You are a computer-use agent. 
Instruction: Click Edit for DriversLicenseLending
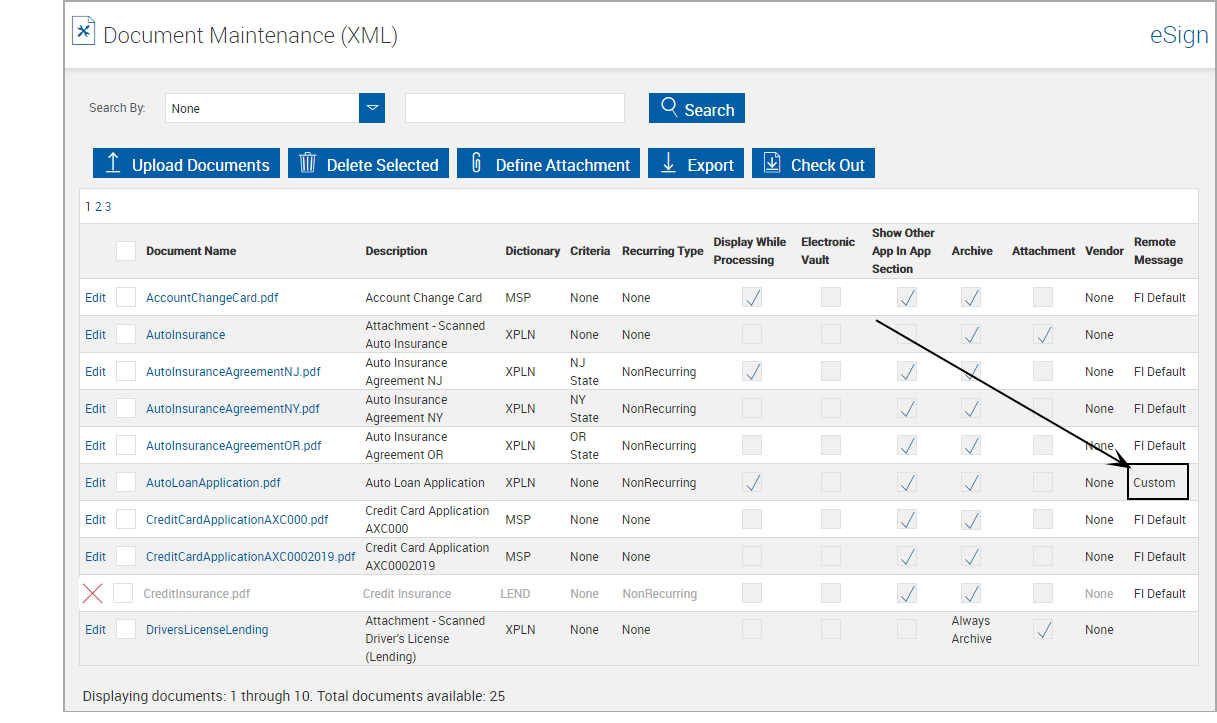(x=94, y=629)
